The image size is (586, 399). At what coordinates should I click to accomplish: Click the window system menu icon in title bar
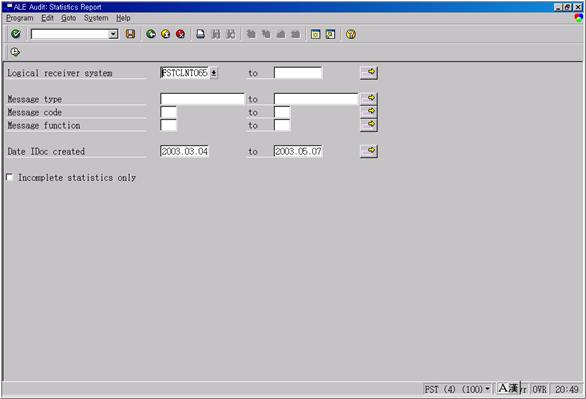(9, 6)
